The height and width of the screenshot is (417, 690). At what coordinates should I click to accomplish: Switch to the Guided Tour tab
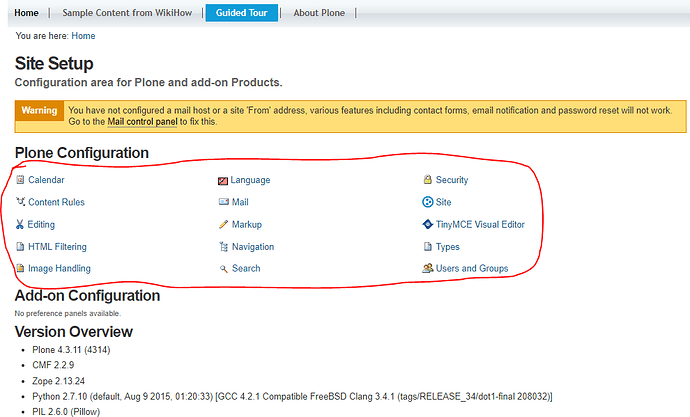click(x=242, y=13)
